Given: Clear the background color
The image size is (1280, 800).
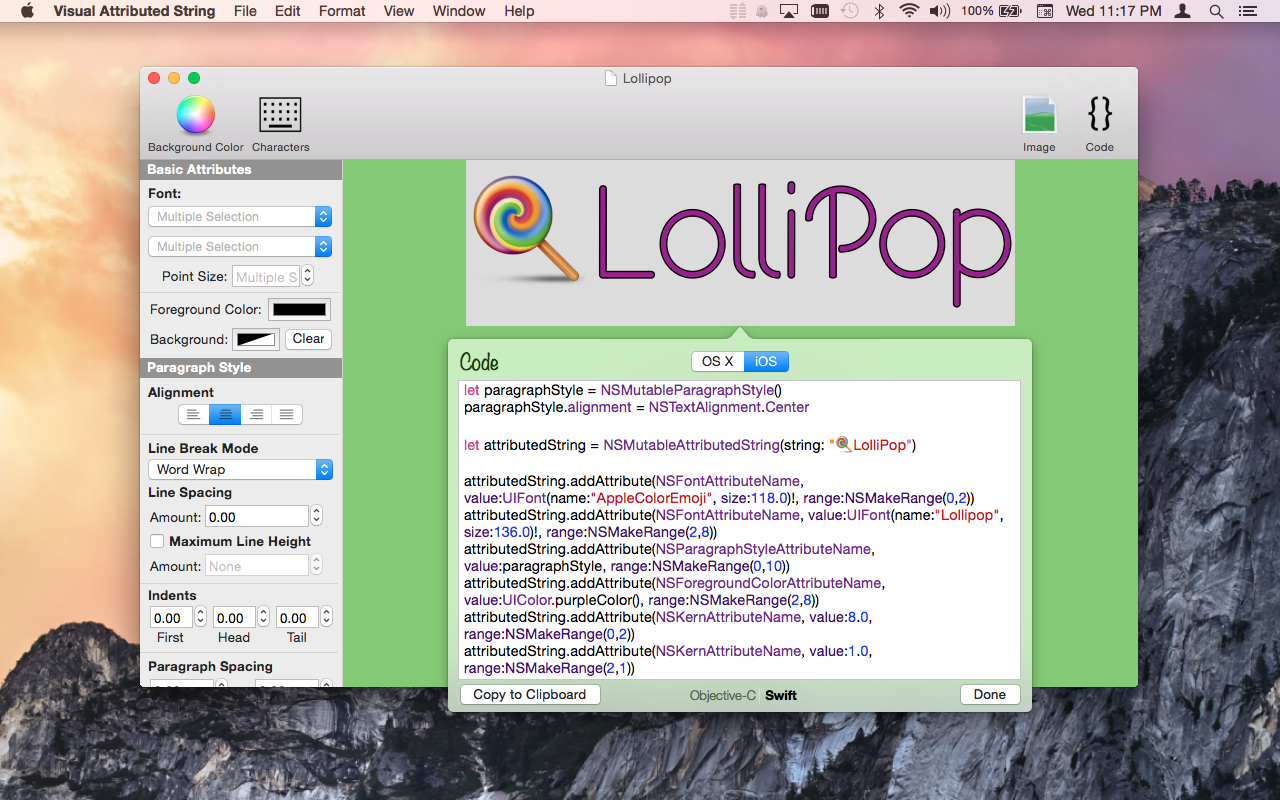Looking at the screenshot, I should [x=308, y=339].
